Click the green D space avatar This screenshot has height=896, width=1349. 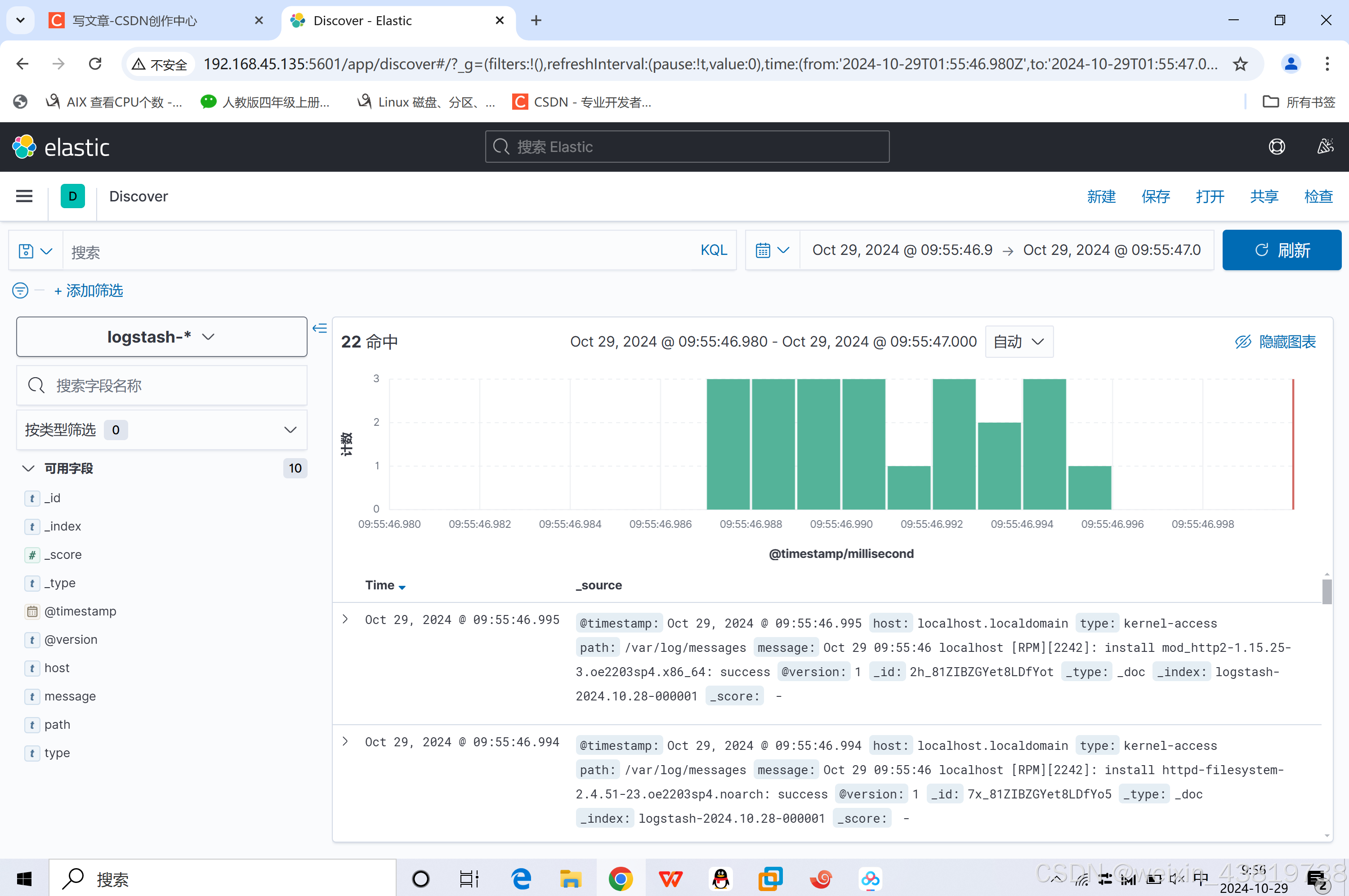[x=72, y=196]
